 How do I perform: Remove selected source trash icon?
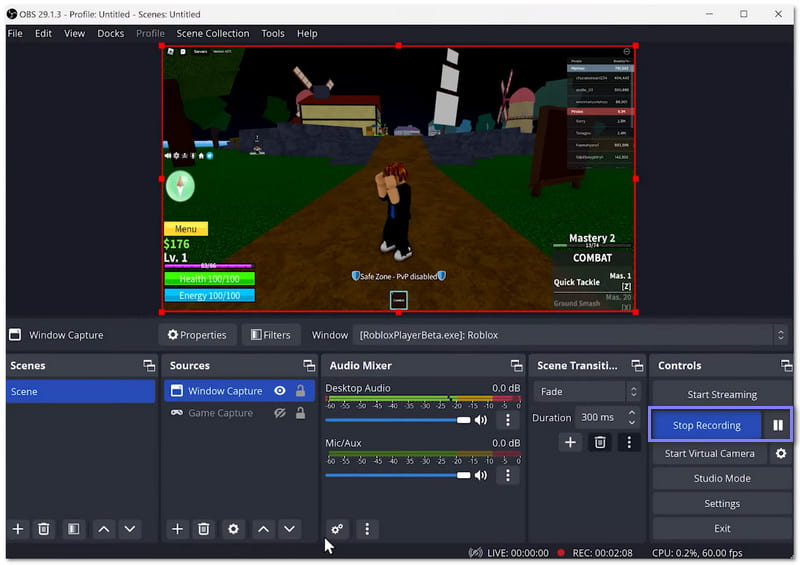[x=204, y=529]
